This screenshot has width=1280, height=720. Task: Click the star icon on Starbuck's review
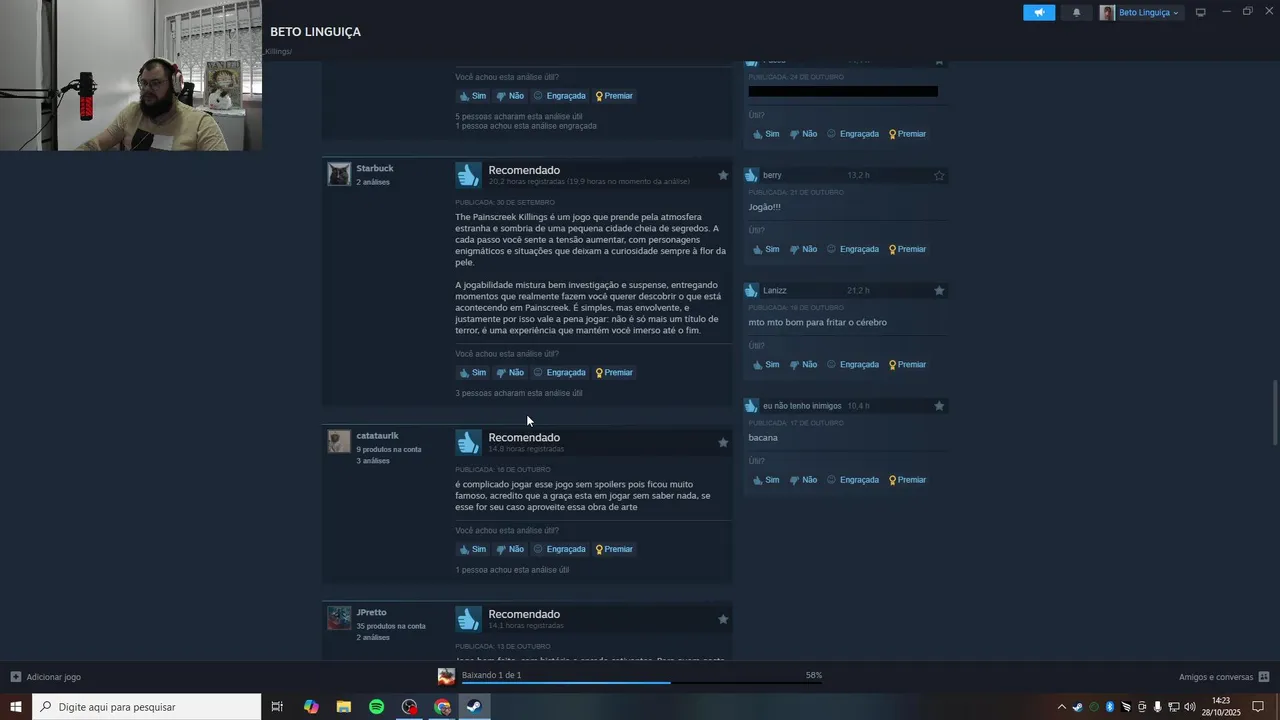(723, 175)
